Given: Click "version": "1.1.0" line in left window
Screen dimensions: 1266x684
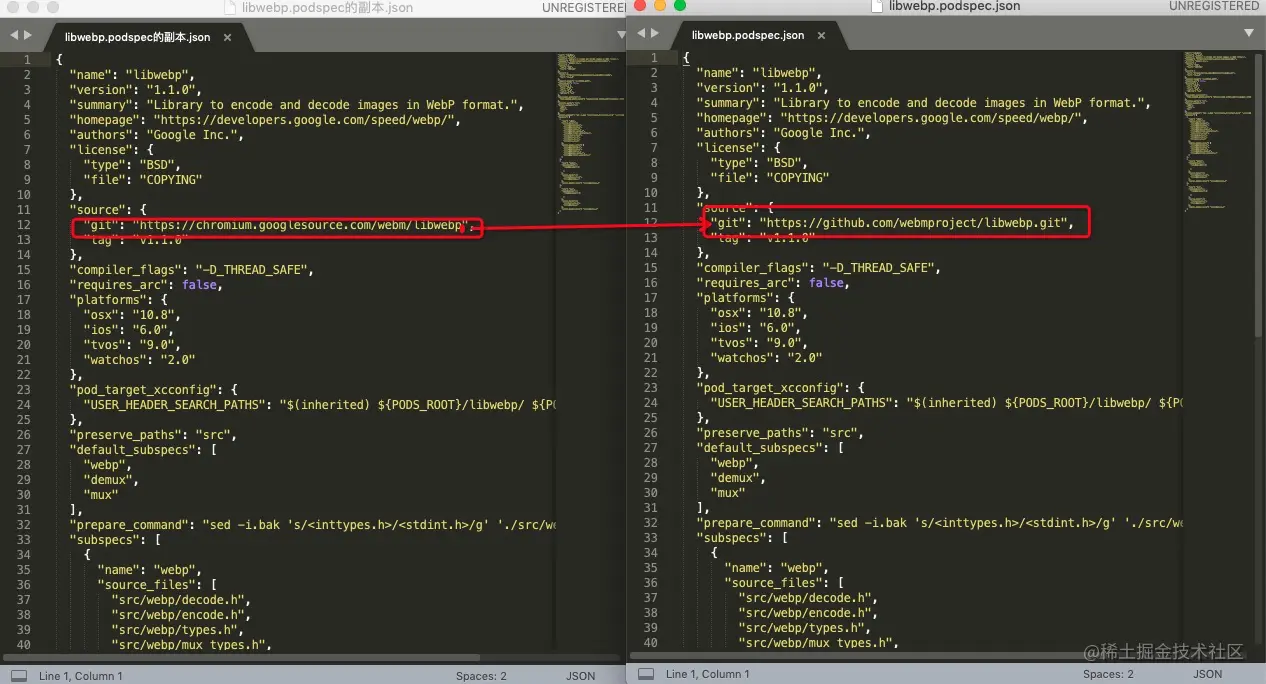Looking at the screenshot, I should pos(136,89).
